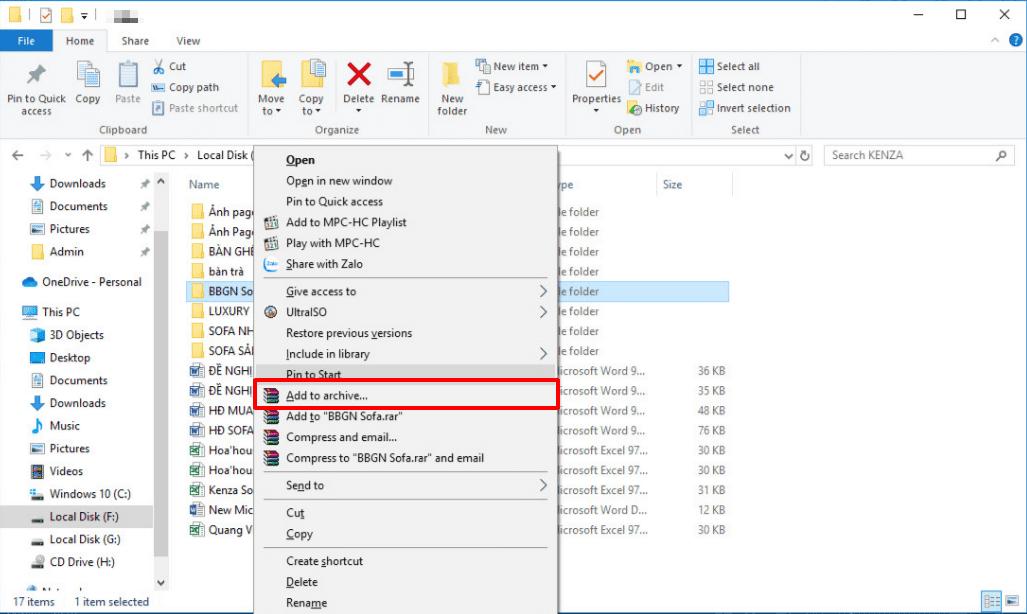Select 3D Objects in navigation pane
This screenshot has width=1027, height=614.
click(x=67, y=335)
